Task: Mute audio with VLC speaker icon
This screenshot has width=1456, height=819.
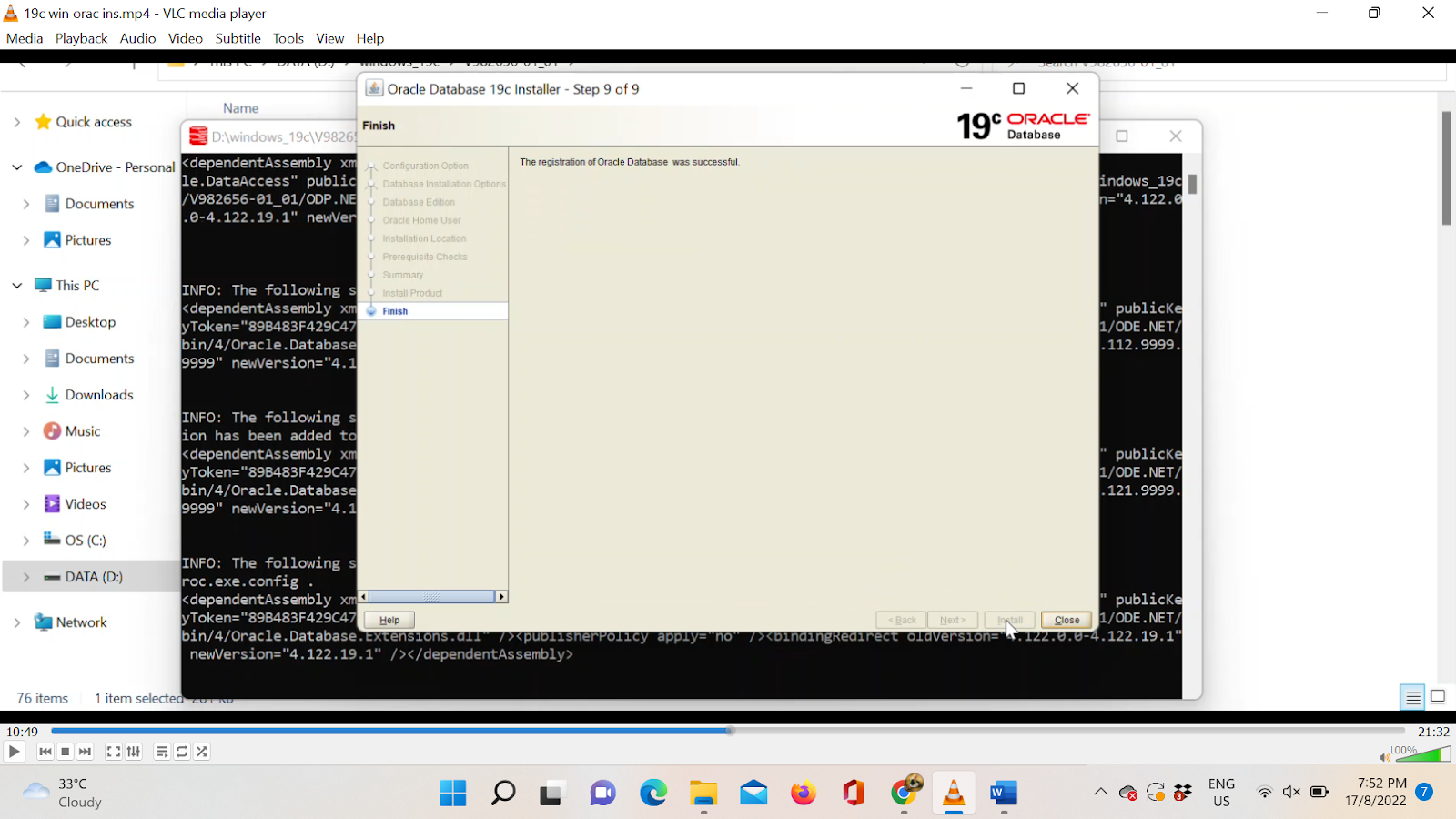Action: pyautogui.click(x=1385, y=756)
